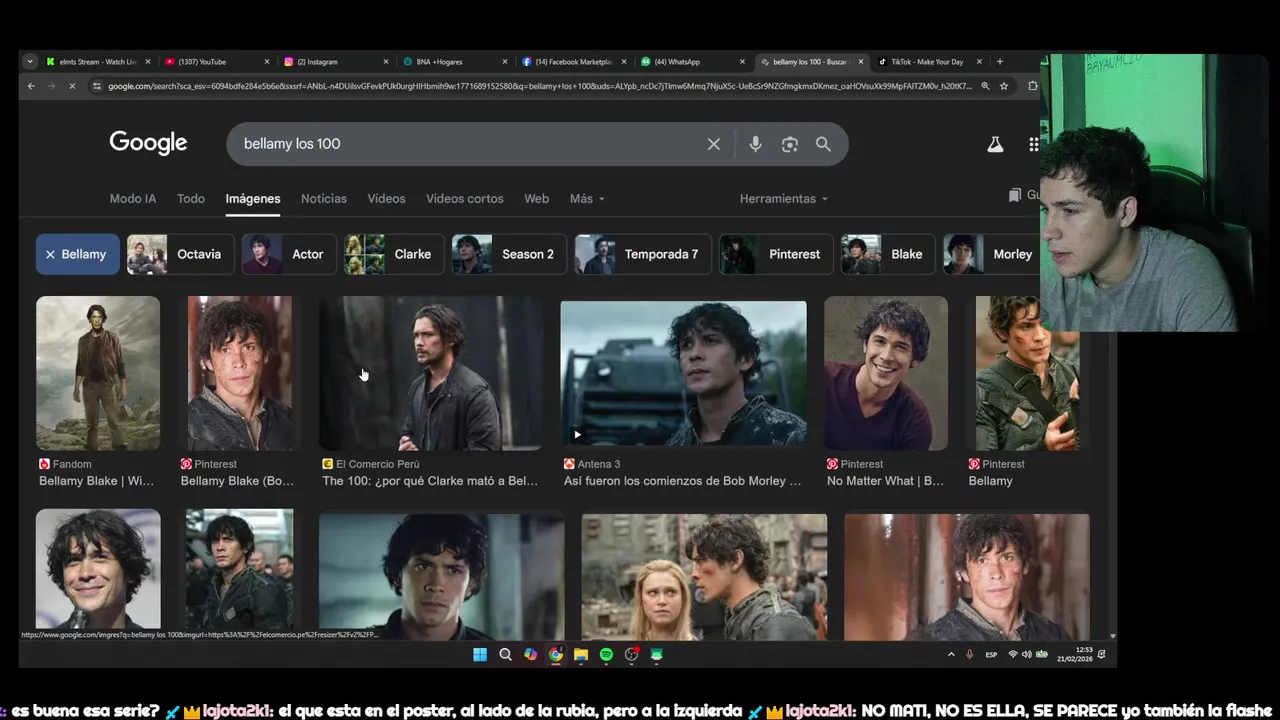The height and width of the screenshot is (720, 1280).
Task: Open the Google apps grid
Action: coord(1034,144)
